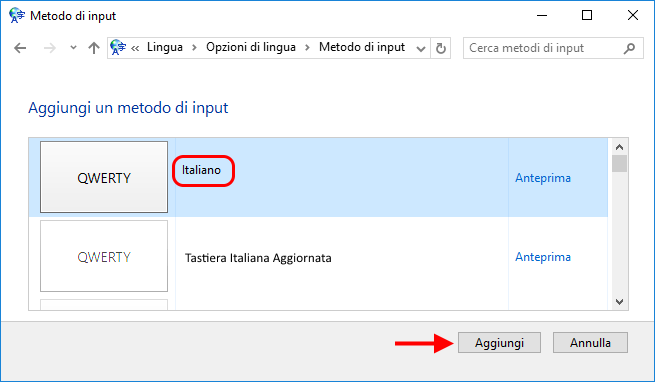Select Metodo di input breadcrumb
This screenshot has width=655, height=382.
coord(362,47)
